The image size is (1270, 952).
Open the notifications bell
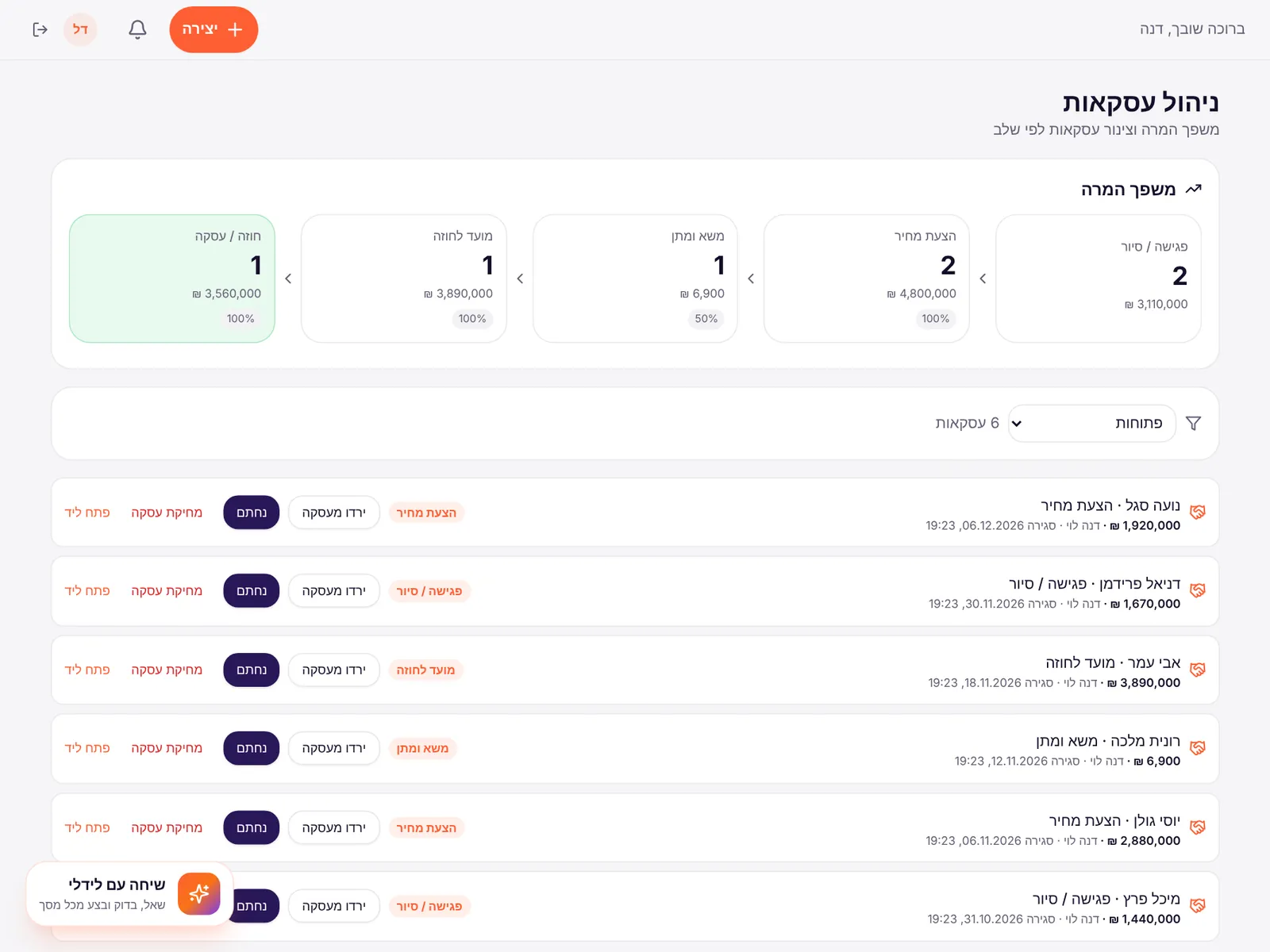(137, 29)
